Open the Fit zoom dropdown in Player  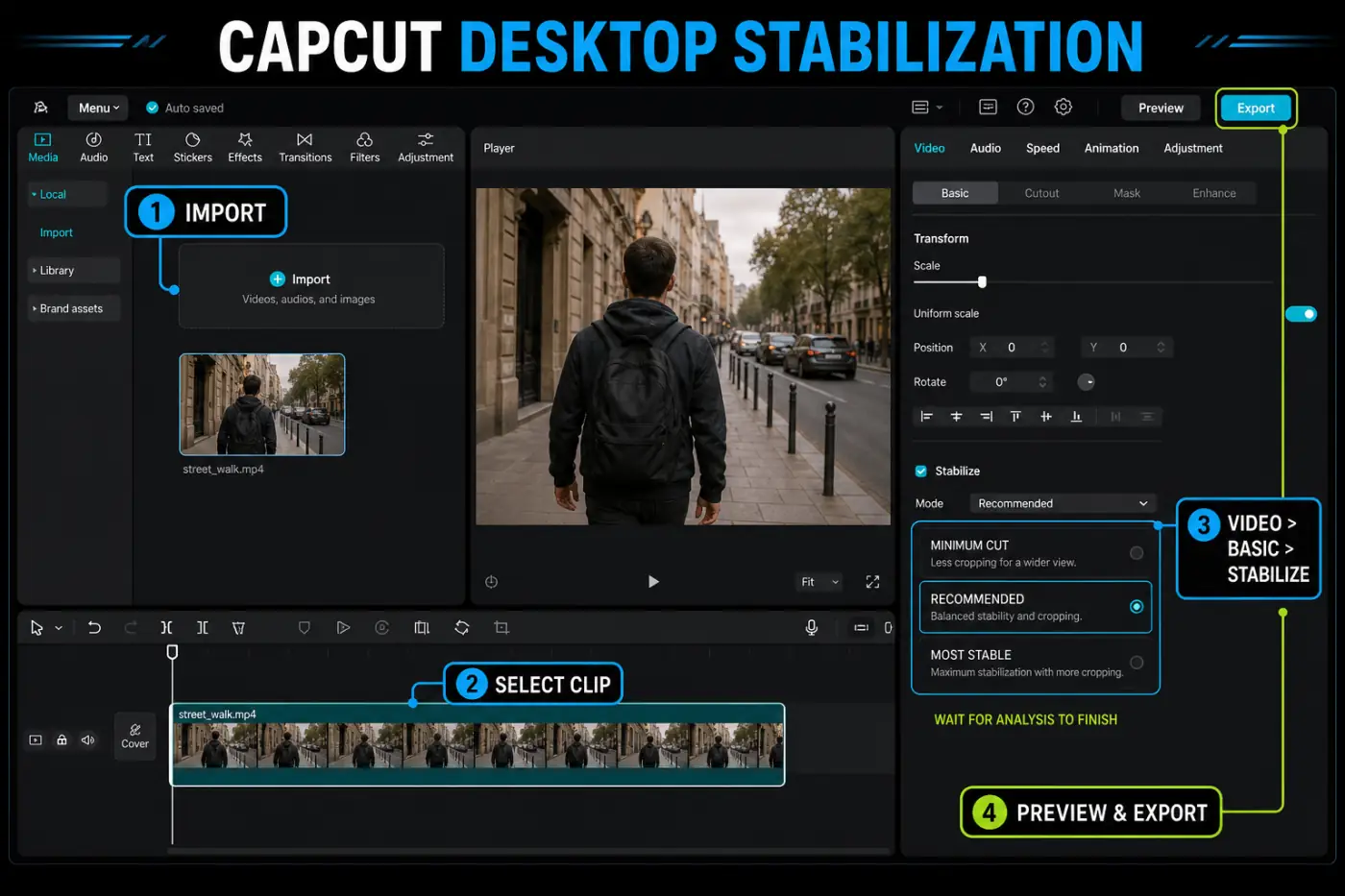pos(819,582)
